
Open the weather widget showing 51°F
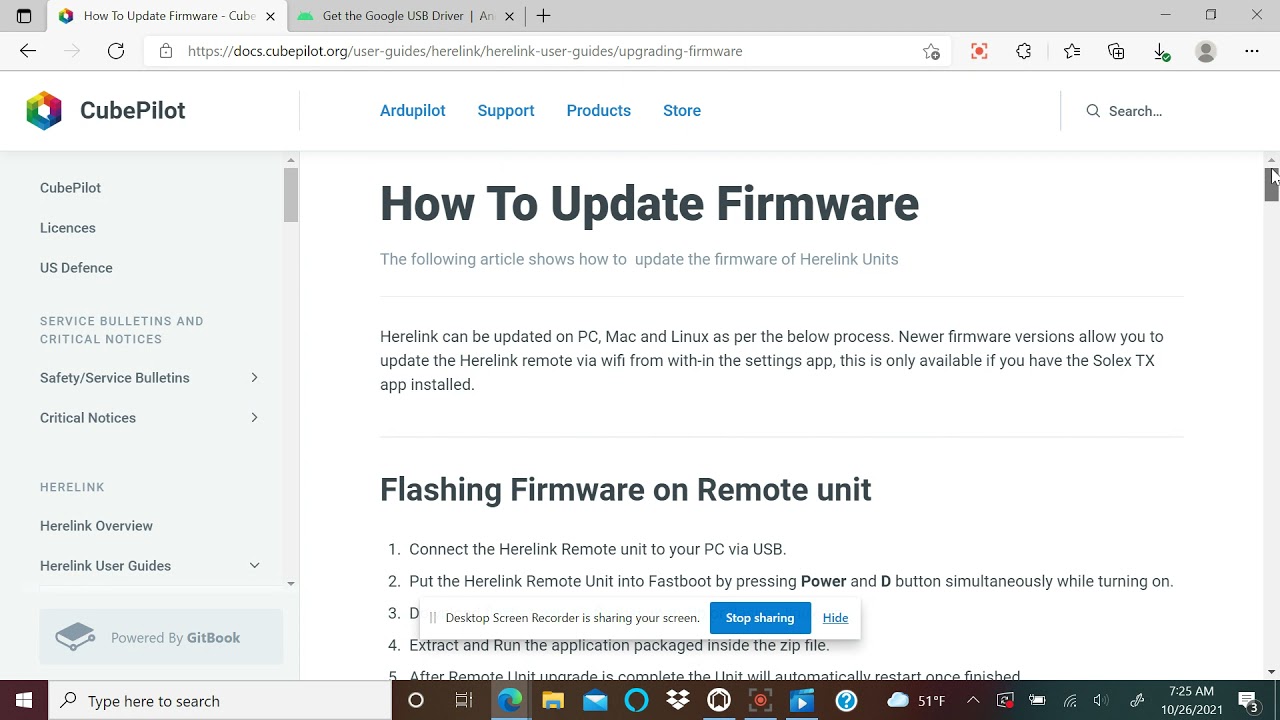pyautogui.click(x=916, y=701)
